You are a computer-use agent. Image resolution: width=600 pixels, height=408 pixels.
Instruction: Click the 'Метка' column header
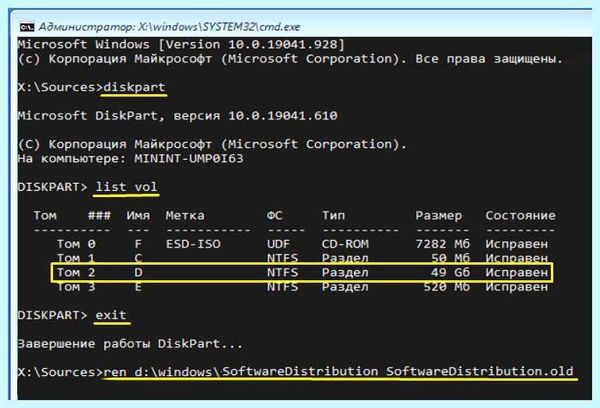185,215
